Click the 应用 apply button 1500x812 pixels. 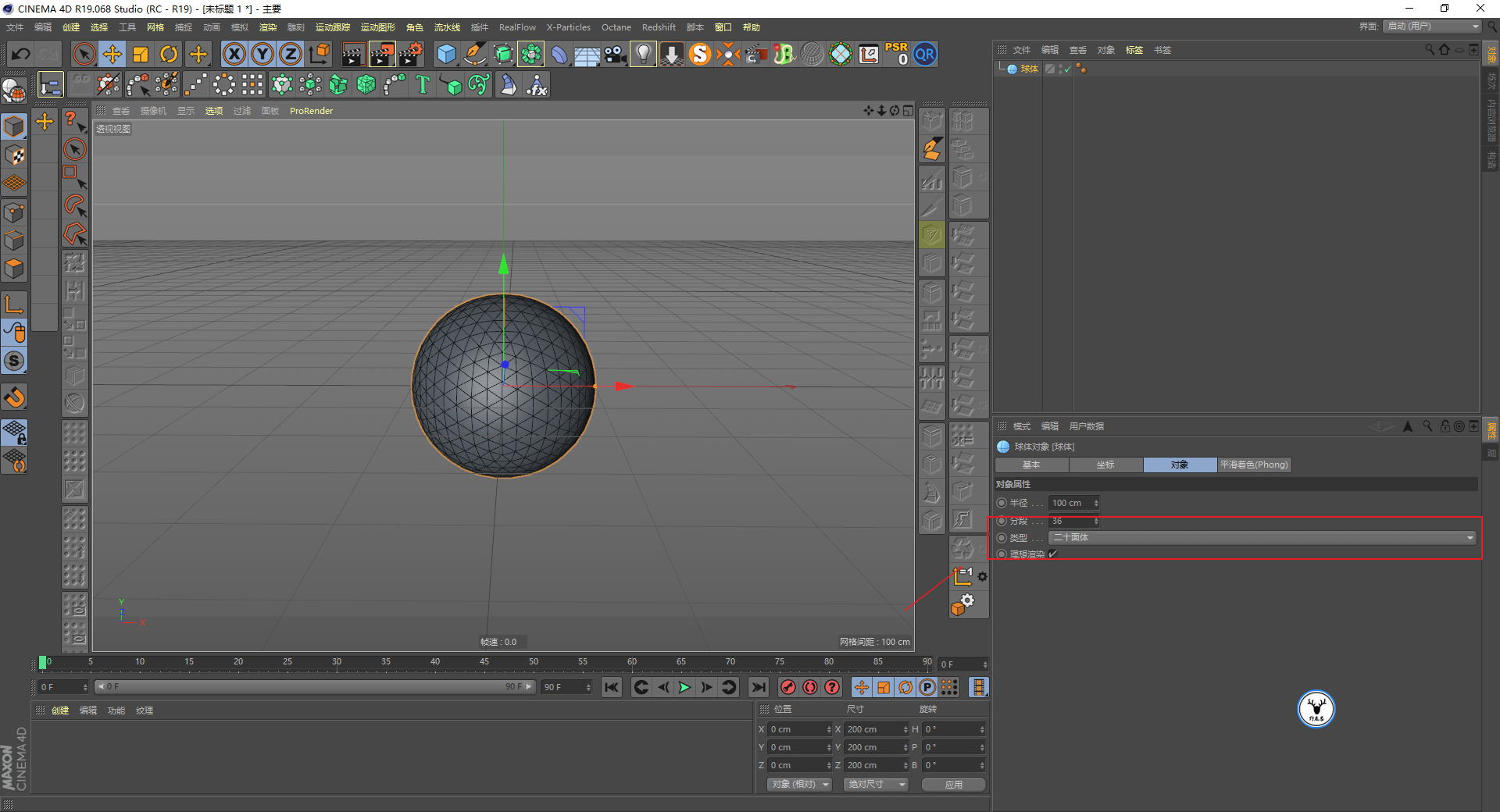click(x=953, y=784)
